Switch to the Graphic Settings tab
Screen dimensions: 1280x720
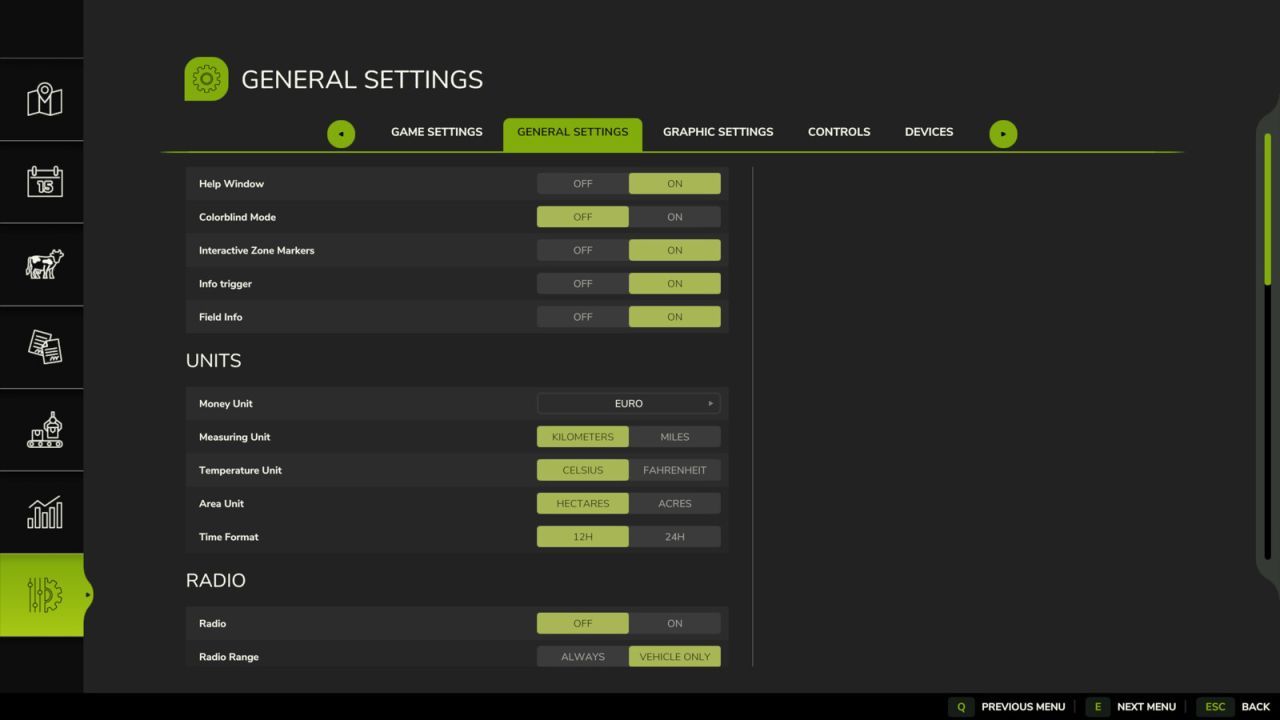tap(717, 131)
